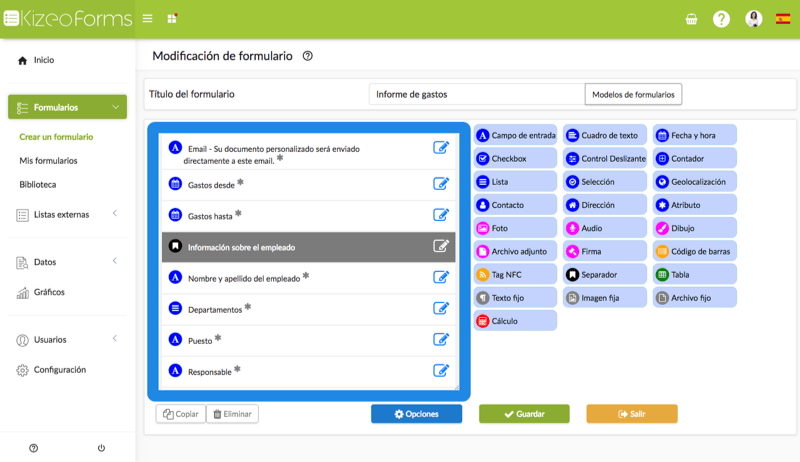The height and width of the screenshot is (462, 800).
Task: Click the power logout icon in sidebar
Action: pyautogui.click(x=102, y=448)
